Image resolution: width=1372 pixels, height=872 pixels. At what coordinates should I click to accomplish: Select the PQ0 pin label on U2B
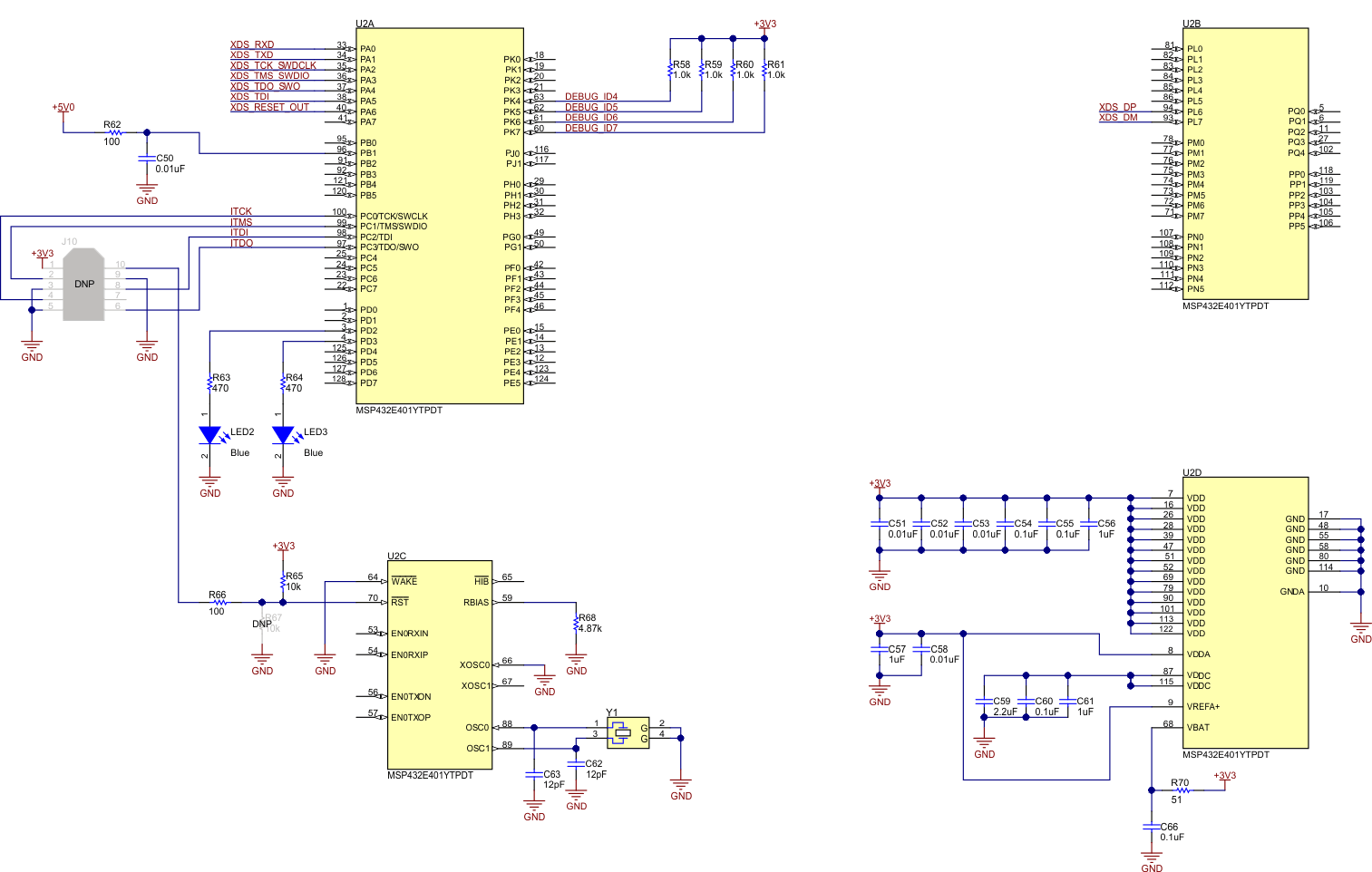1297,111
